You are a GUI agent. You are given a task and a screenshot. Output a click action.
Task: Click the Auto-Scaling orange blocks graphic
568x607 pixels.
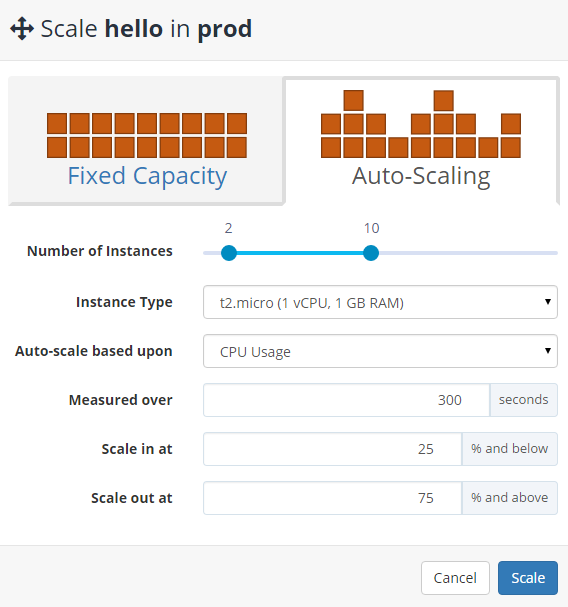coord(421,124)
